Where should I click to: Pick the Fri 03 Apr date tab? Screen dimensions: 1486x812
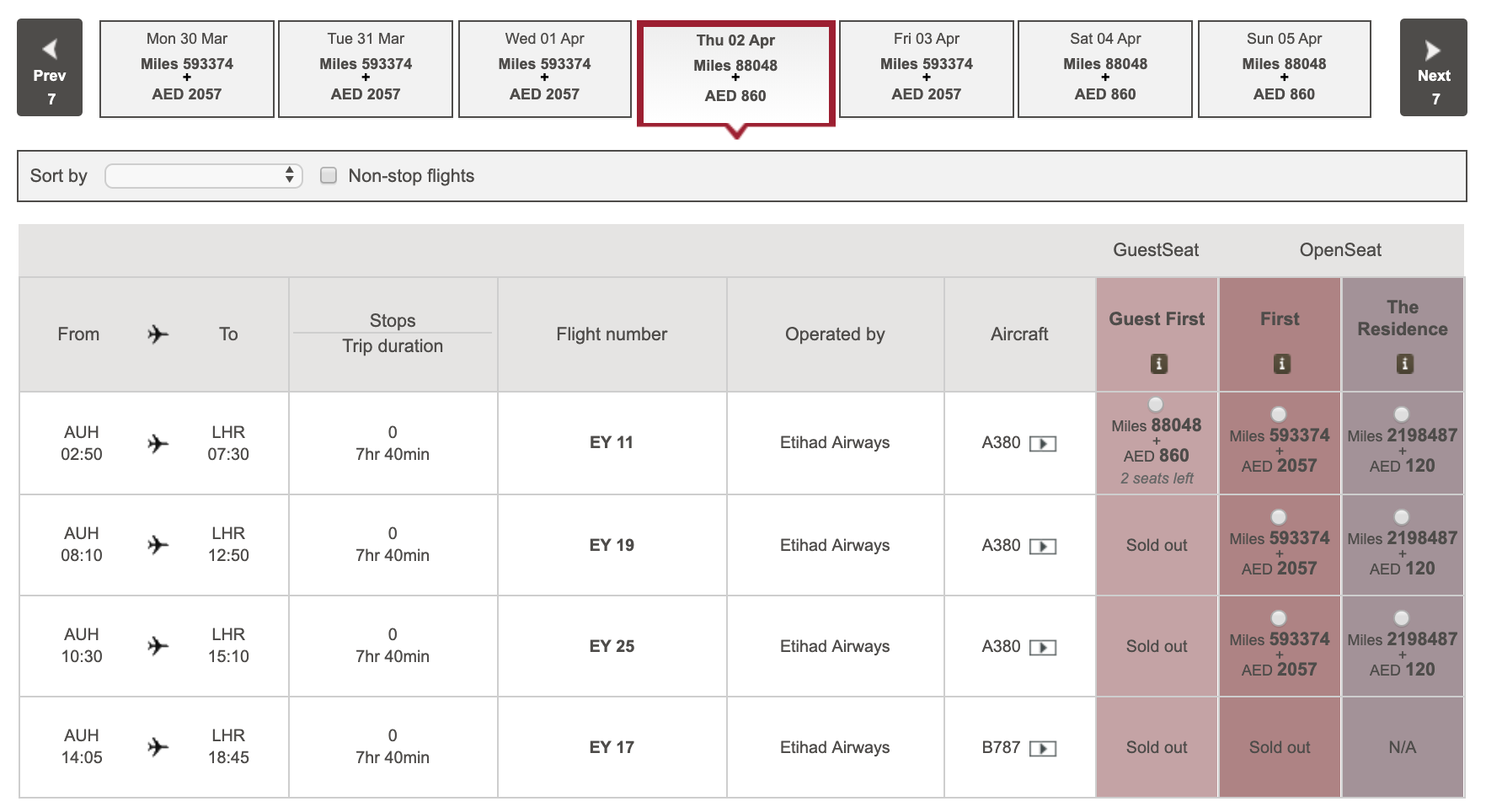(x=926, y=68)
